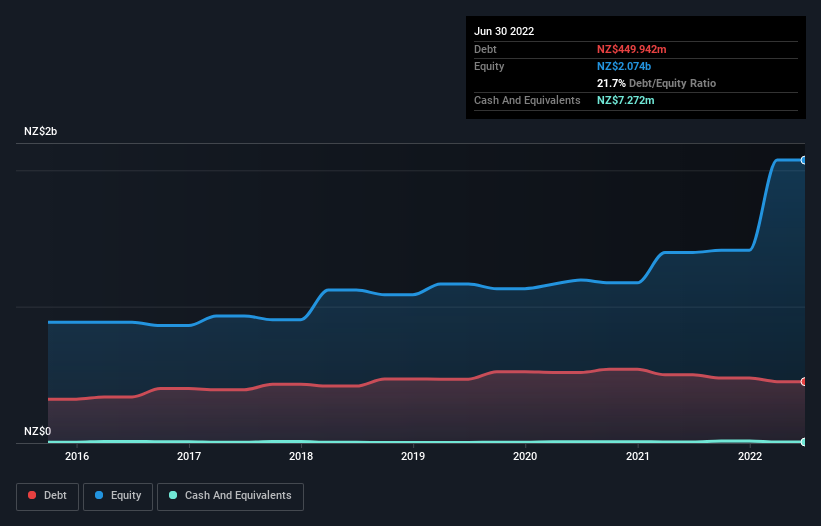Viewport: 821px width, 526px height.
Task: Toggle the Cash And Equivalents legend button
Action: click(230, 496)
